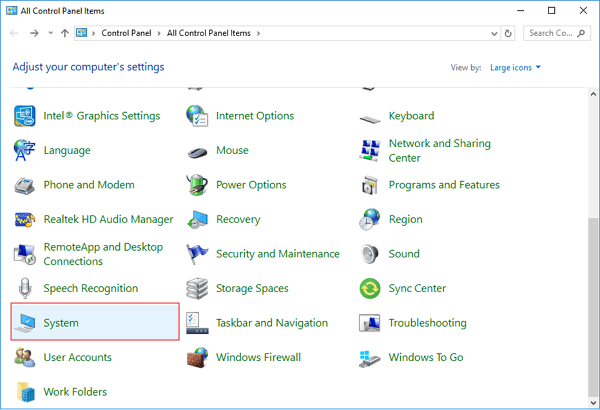Expand chevron after All Control Panel Items
600x410 pixels.
(258, 33)
